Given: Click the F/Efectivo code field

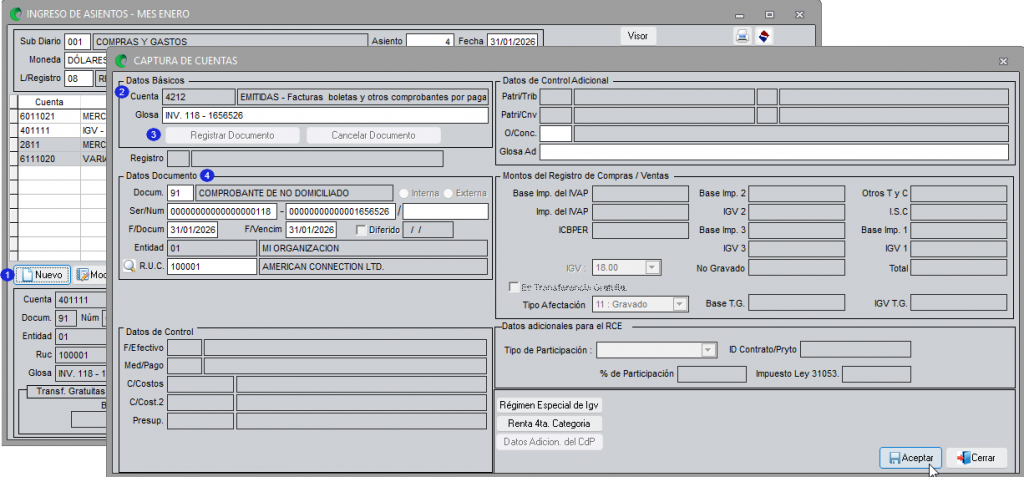Looking at the screenshot, I should pyautogui.click(x=185, y=348).
